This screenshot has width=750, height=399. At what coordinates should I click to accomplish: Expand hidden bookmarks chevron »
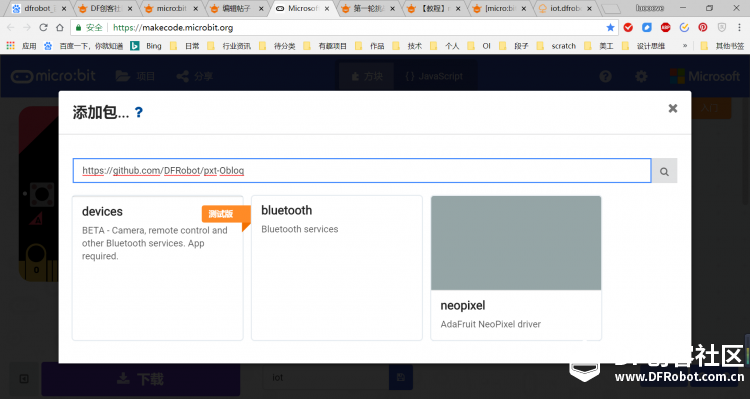pos(684,46)
